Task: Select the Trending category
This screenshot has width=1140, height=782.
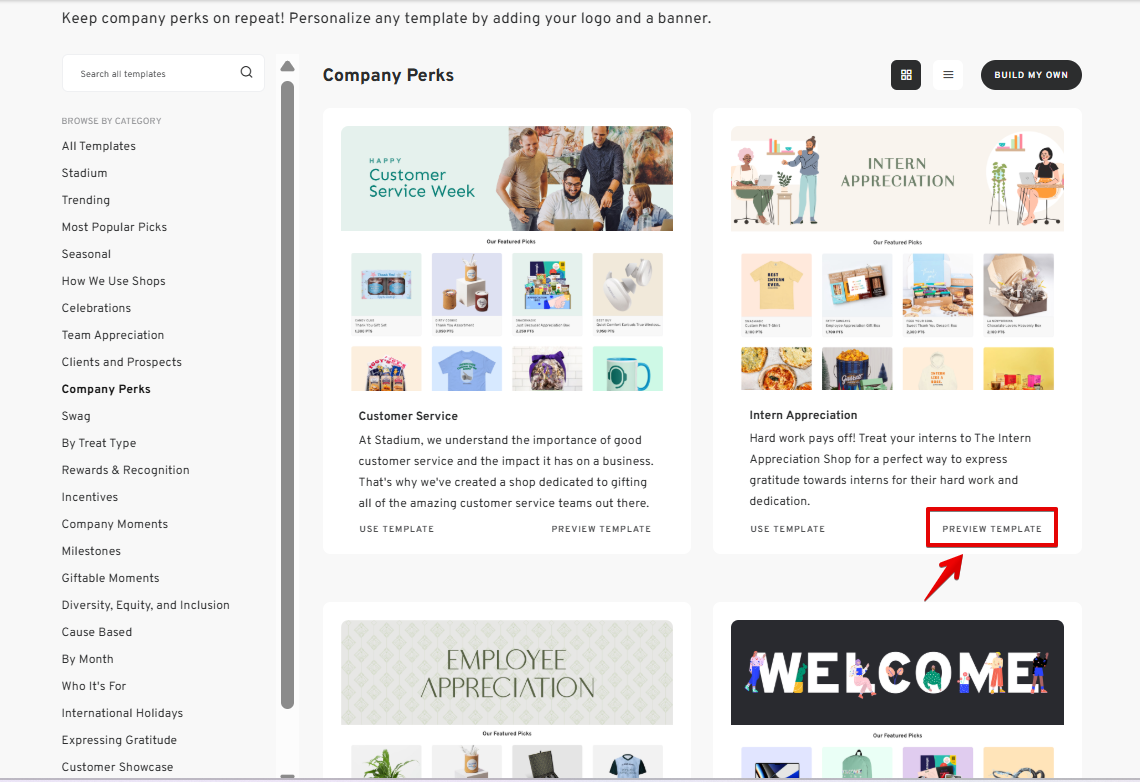Action: coord(86,200)
